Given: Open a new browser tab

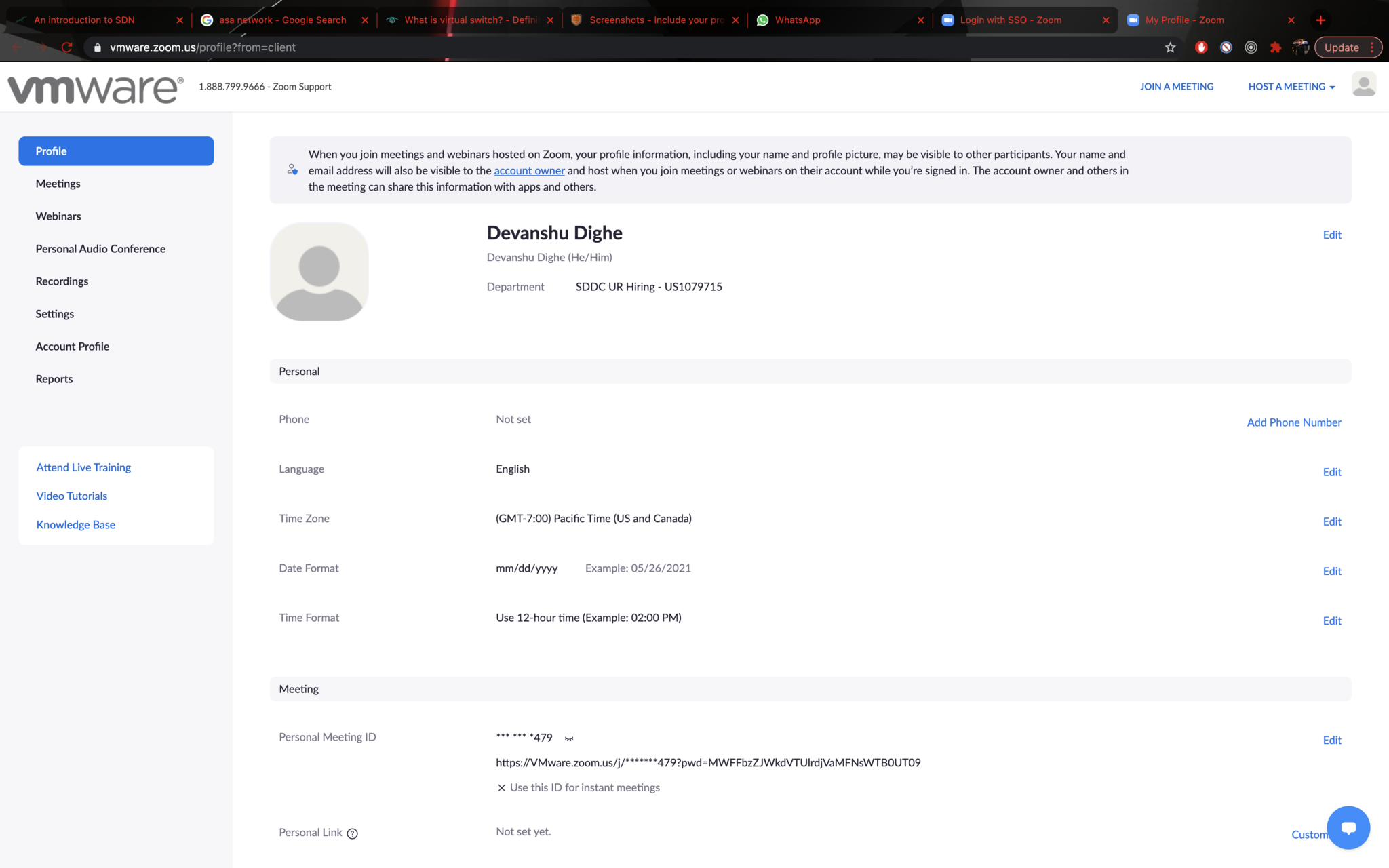Looking at the screenshot, I should [1320, 20].
